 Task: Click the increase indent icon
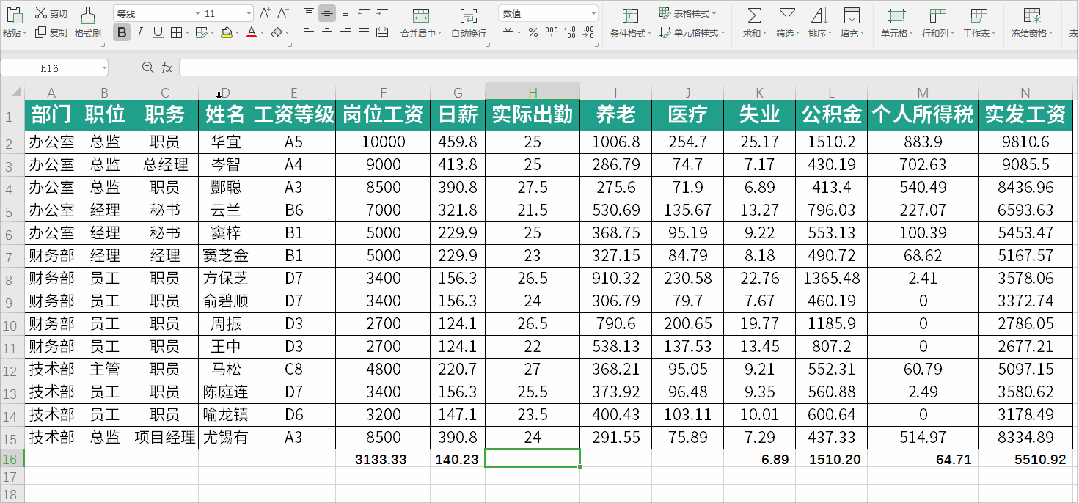(x=382, y=13)
